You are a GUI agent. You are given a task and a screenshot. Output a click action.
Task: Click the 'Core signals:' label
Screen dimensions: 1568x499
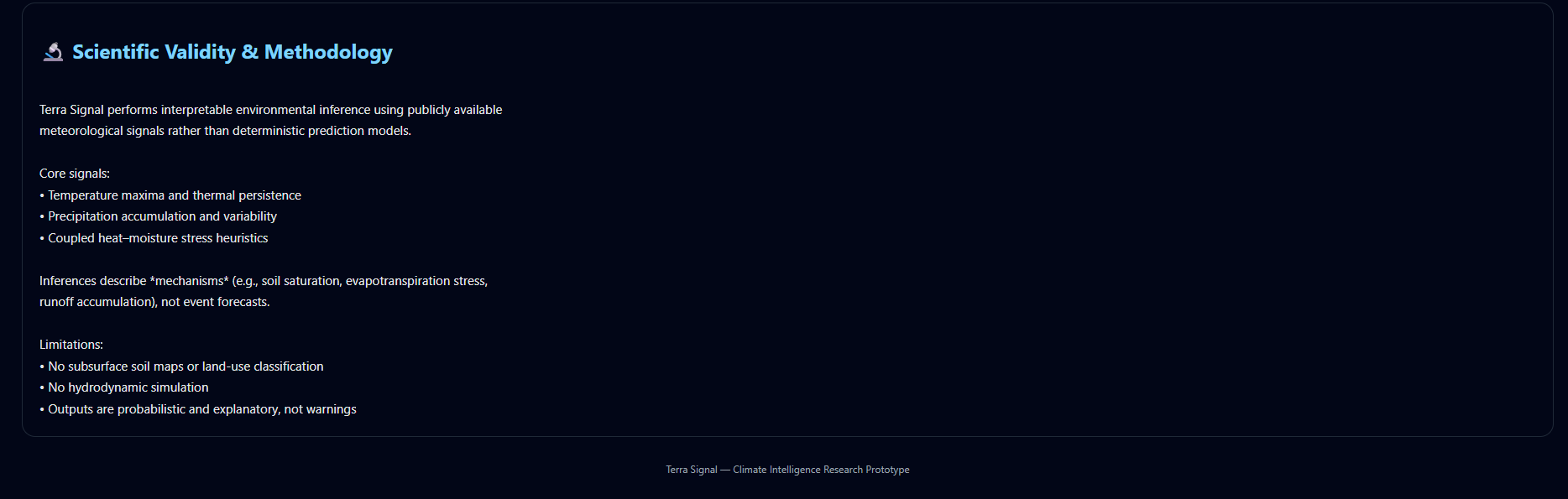coord(75,174)
